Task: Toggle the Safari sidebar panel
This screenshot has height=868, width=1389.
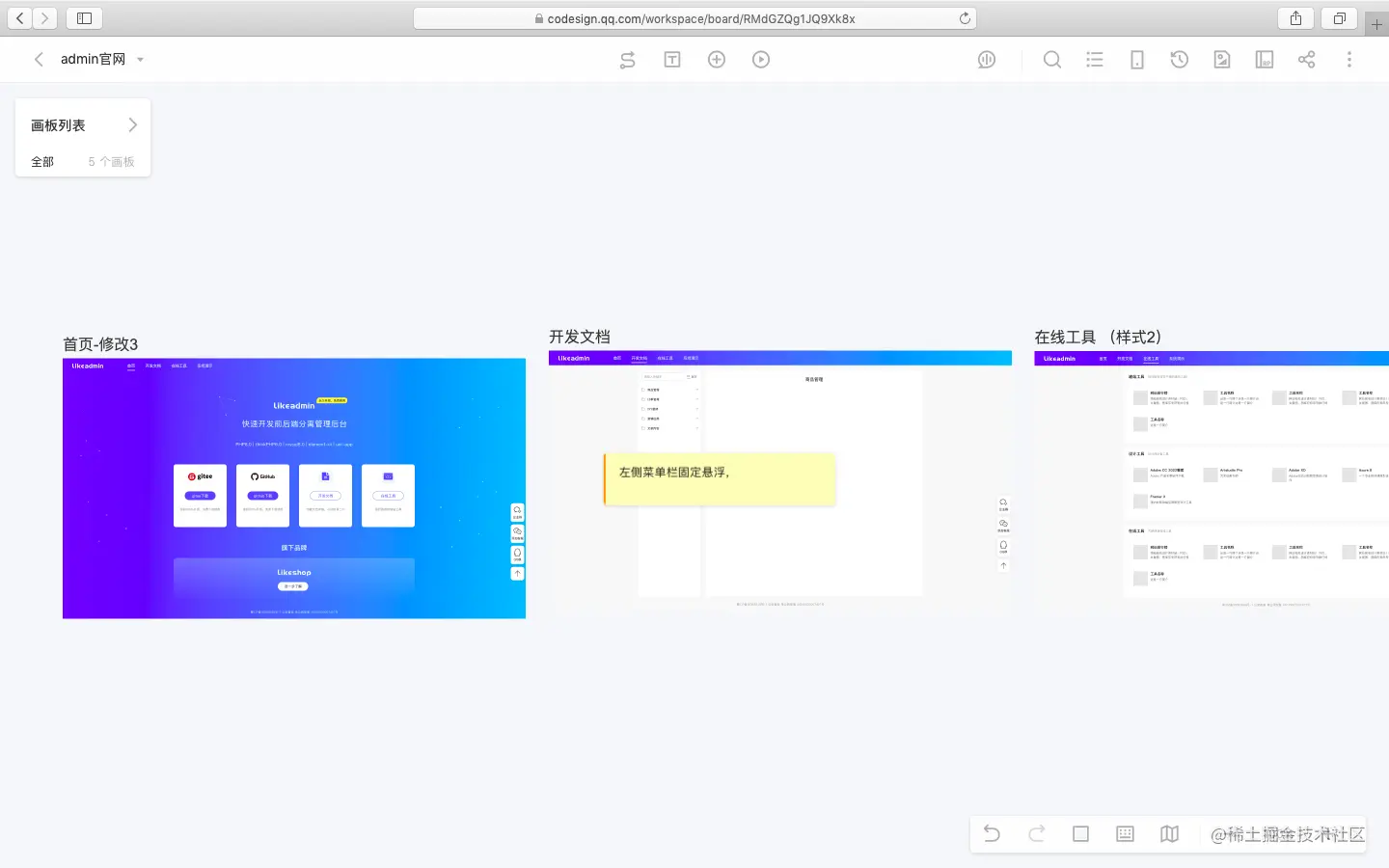Action: 84,18
